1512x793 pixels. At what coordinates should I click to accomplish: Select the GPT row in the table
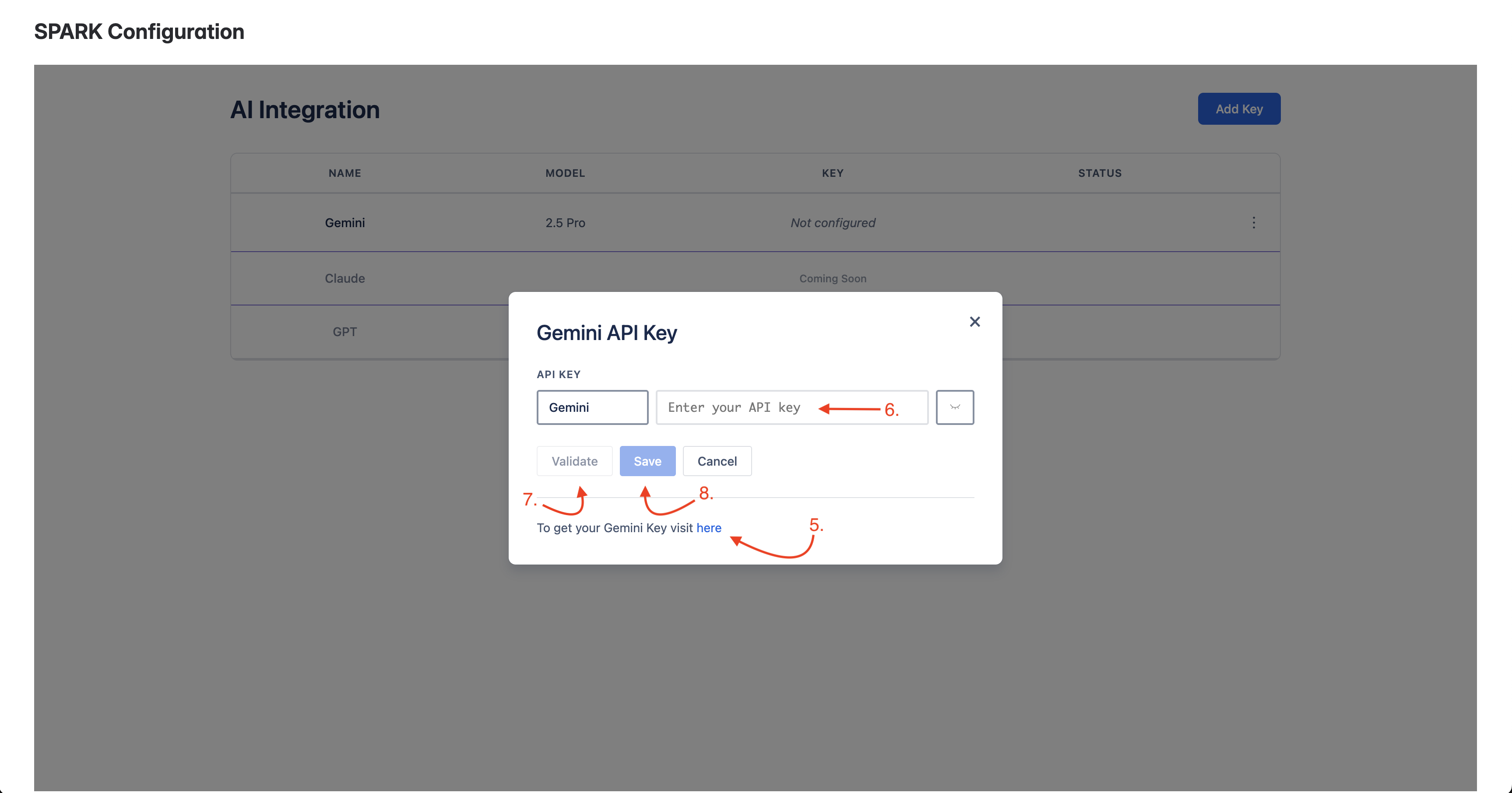click(x=345, y=332)
